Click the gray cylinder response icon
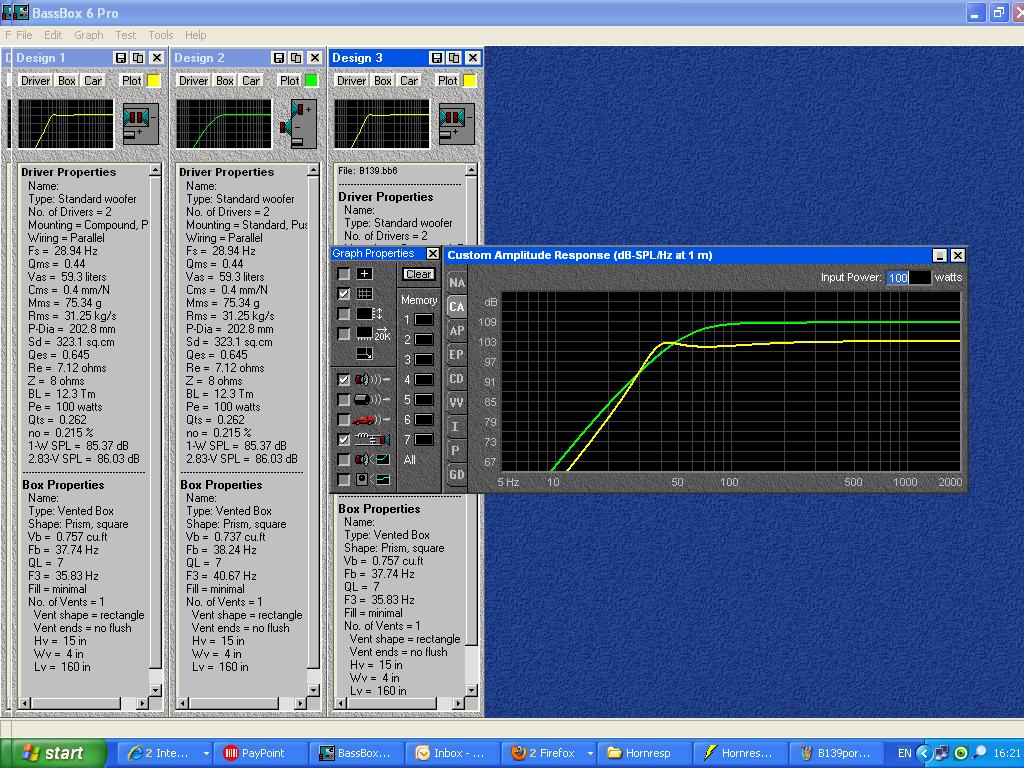Viewport: 1024px width, 768px height. (x=372, y=400)
